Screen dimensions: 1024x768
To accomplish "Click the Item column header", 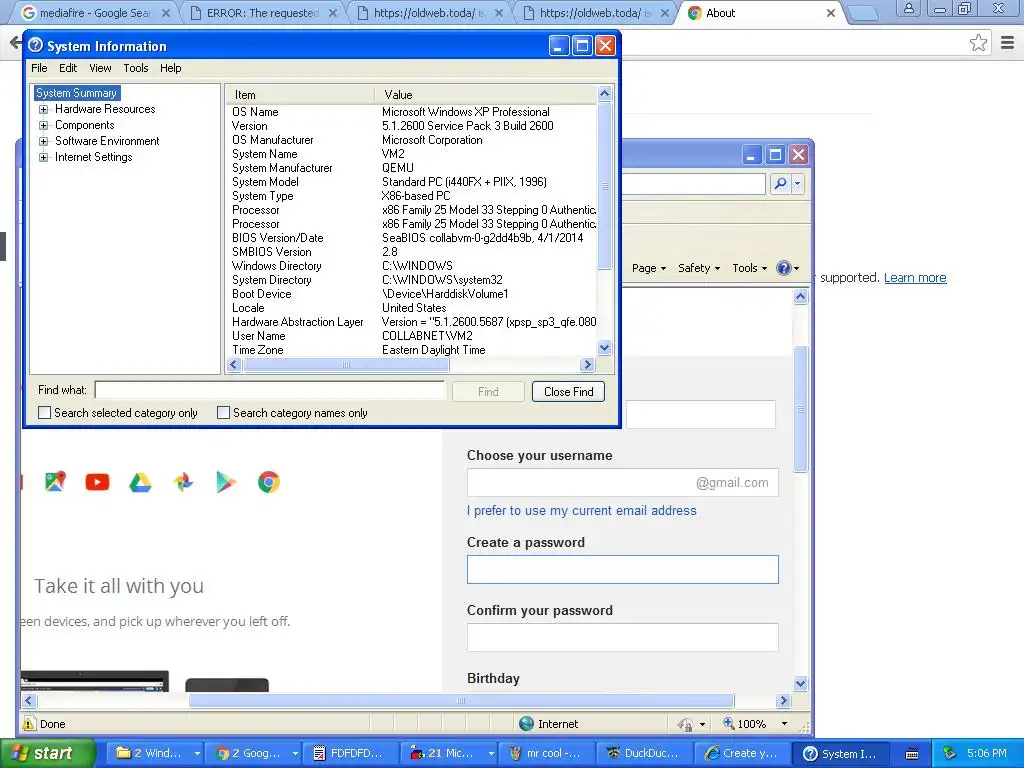I will click(x=300, y=95).
